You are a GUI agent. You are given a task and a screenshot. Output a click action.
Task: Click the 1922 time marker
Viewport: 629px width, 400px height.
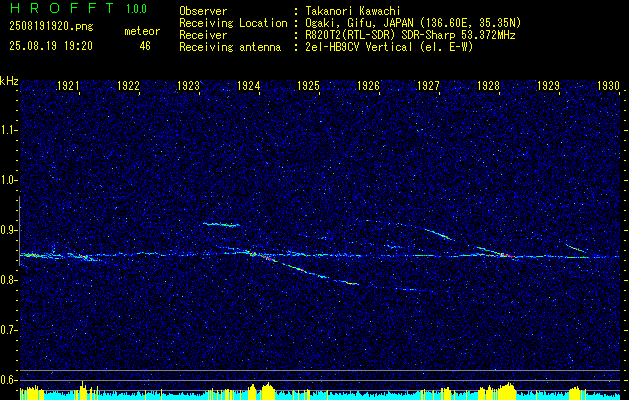click(128, 85)
